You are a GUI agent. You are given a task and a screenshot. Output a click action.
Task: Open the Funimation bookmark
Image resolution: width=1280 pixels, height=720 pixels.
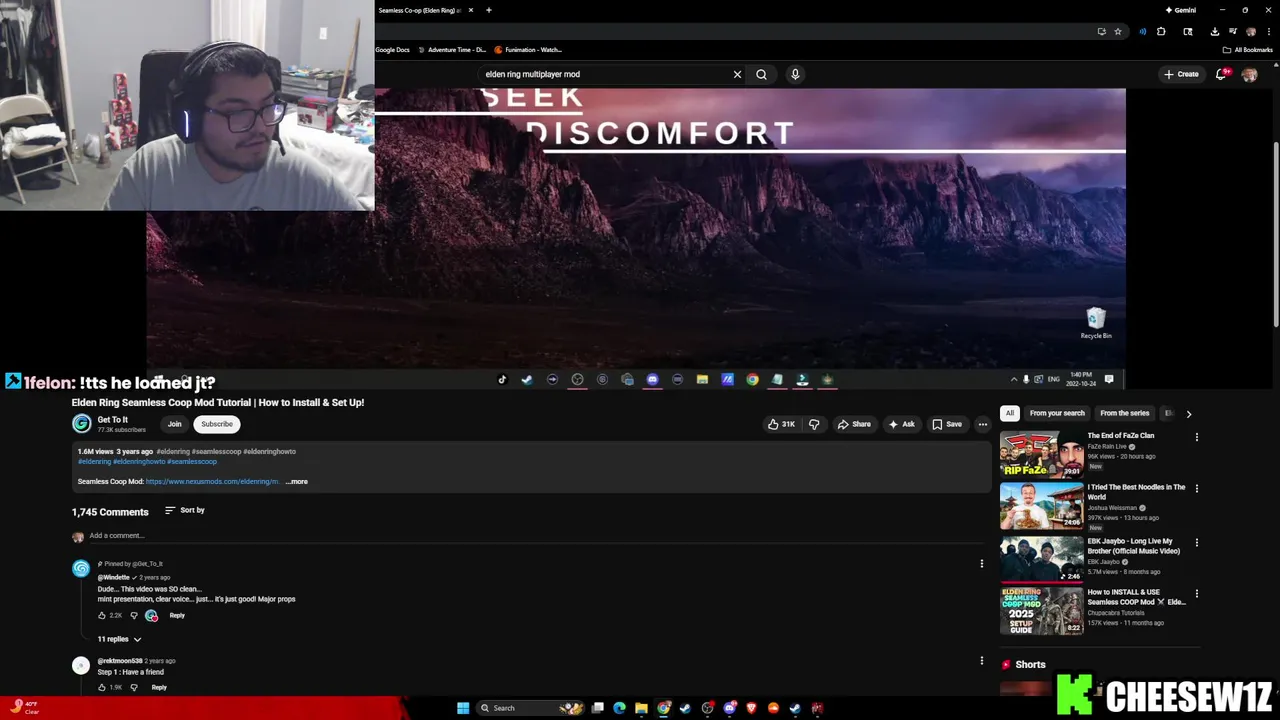tap(529, 49)
